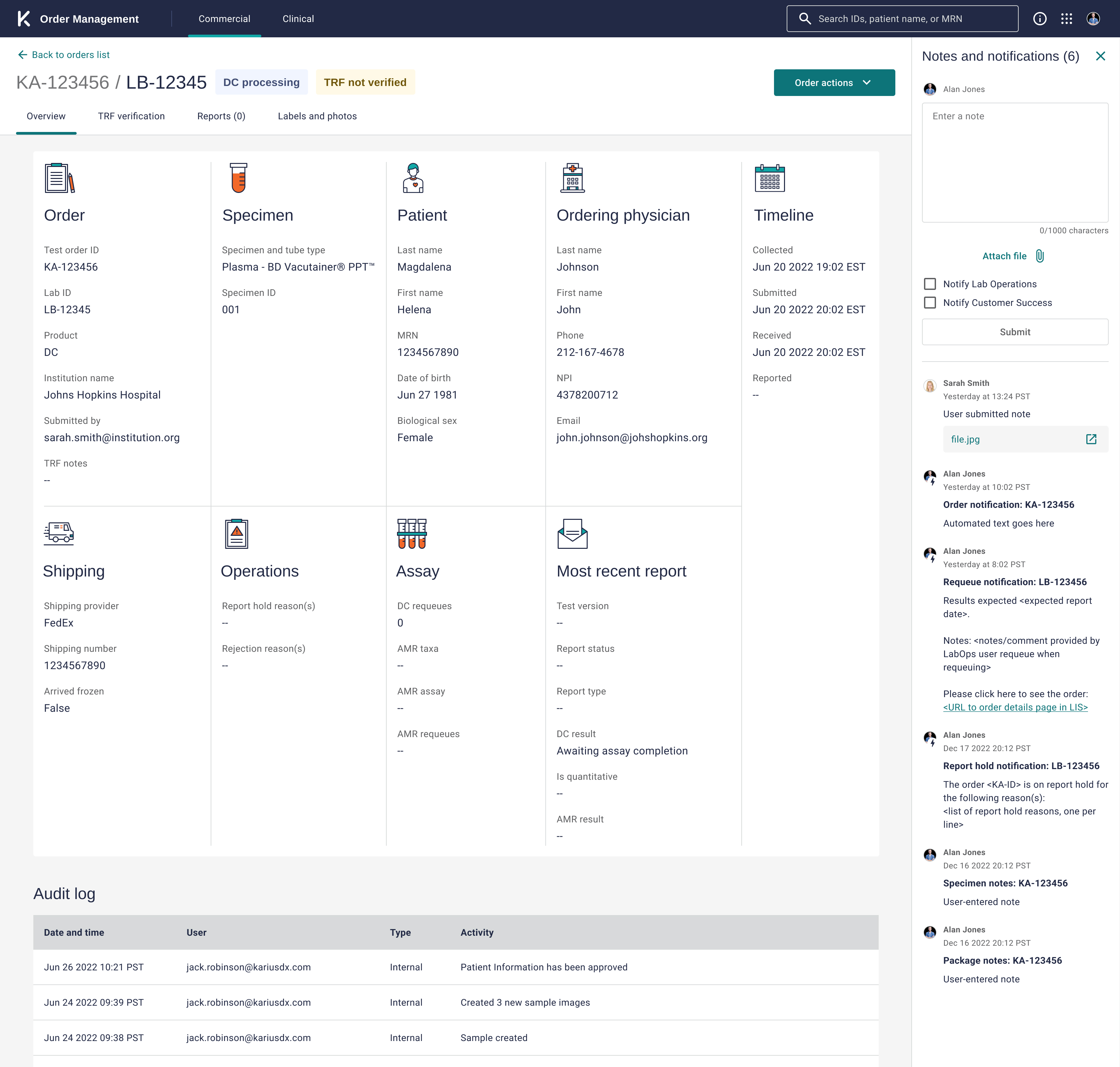Click the info icon in top bar
Viewport: 1120px width, 1067px height.
tap(1039, 19)
